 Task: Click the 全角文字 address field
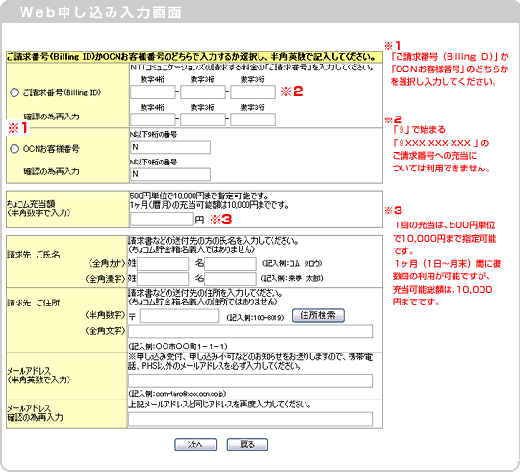[250, 331]
